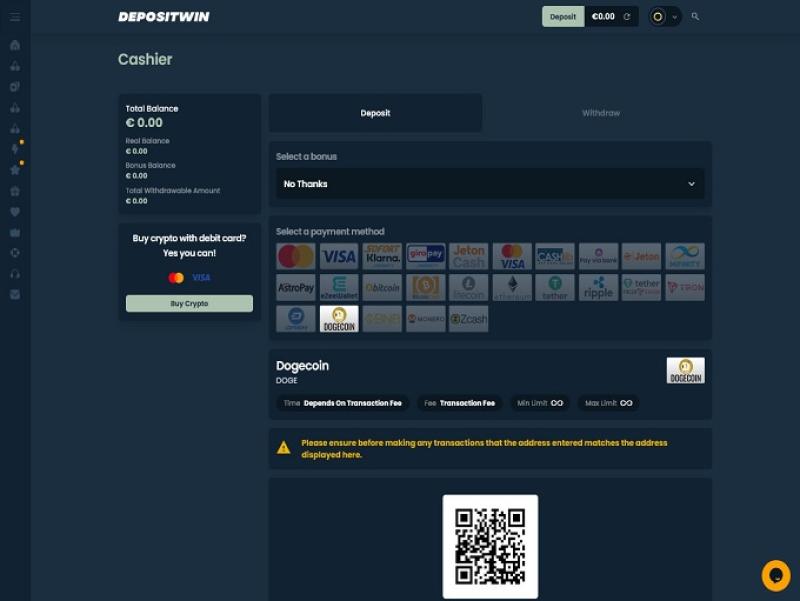Select the Deposit tab
The image size is (800, 601).
coord(375,113)
